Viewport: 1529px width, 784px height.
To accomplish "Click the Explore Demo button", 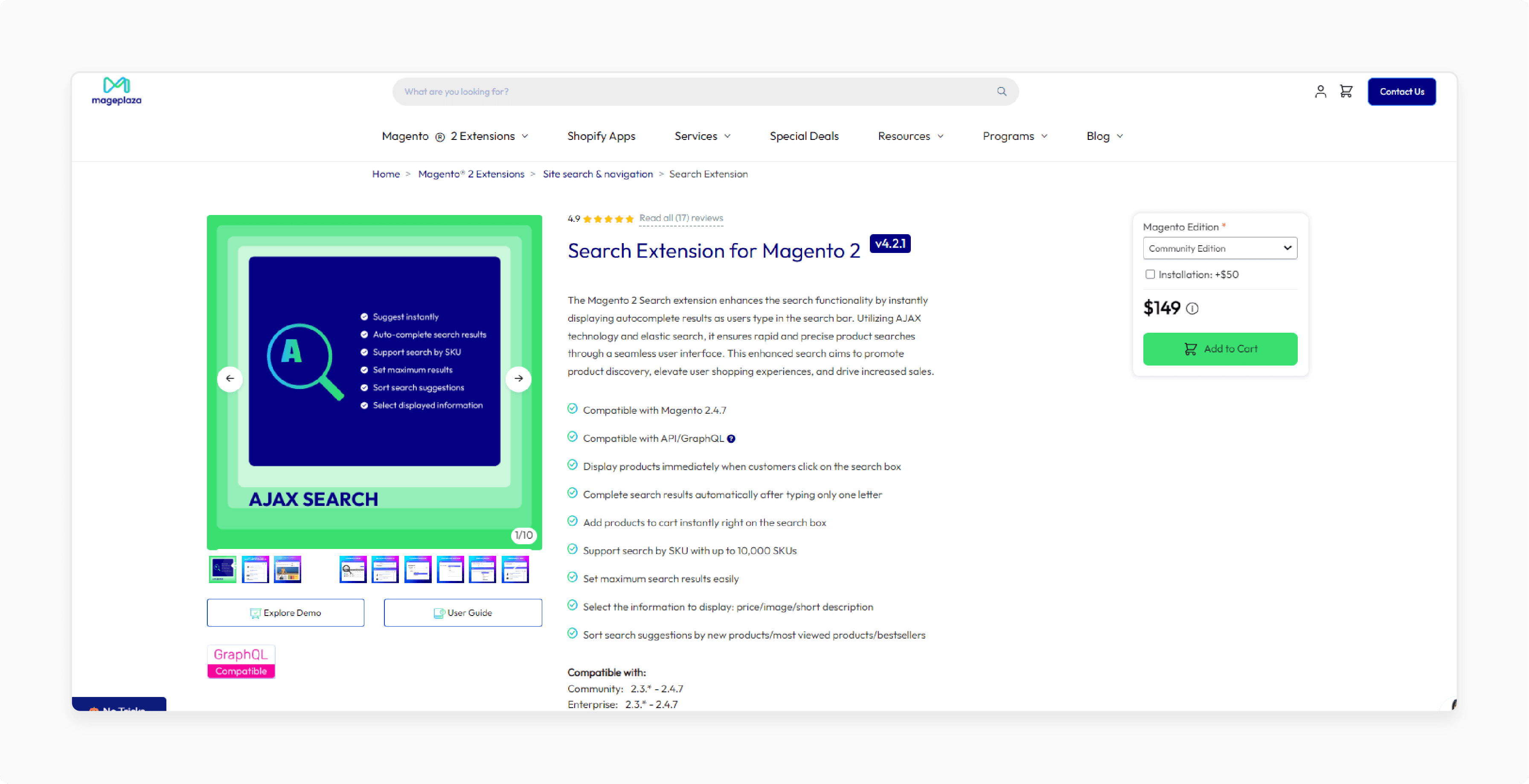I will (285, 613).
